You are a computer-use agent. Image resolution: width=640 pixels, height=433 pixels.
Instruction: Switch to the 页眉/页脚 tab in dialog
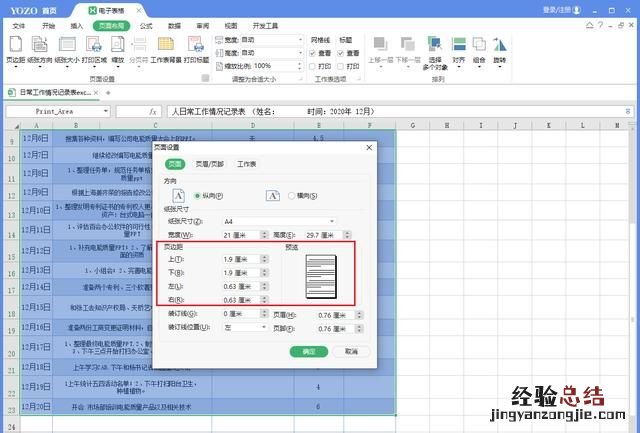[x=210, y=163]
